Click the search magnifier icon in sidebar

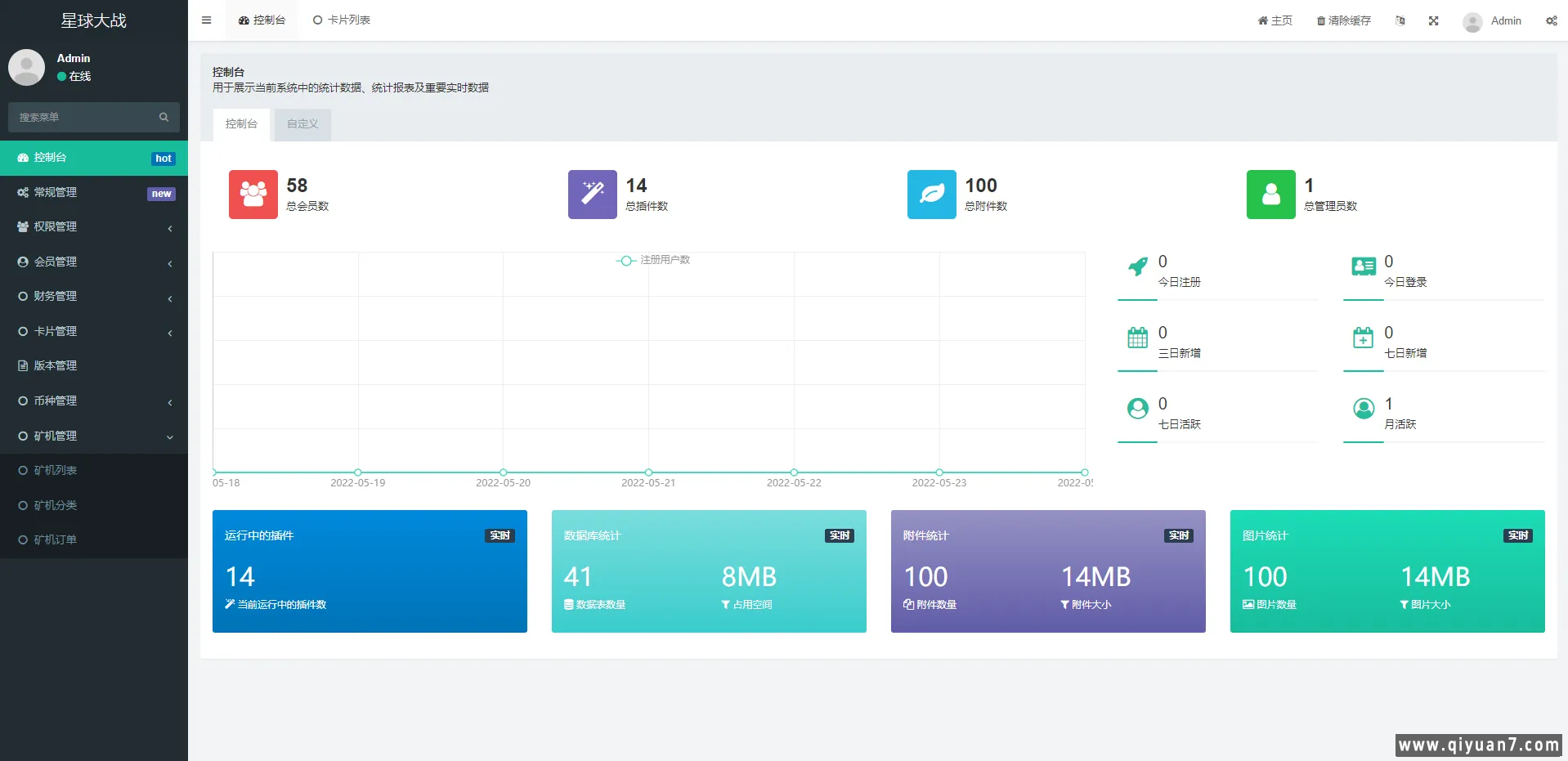coord(164,117)
